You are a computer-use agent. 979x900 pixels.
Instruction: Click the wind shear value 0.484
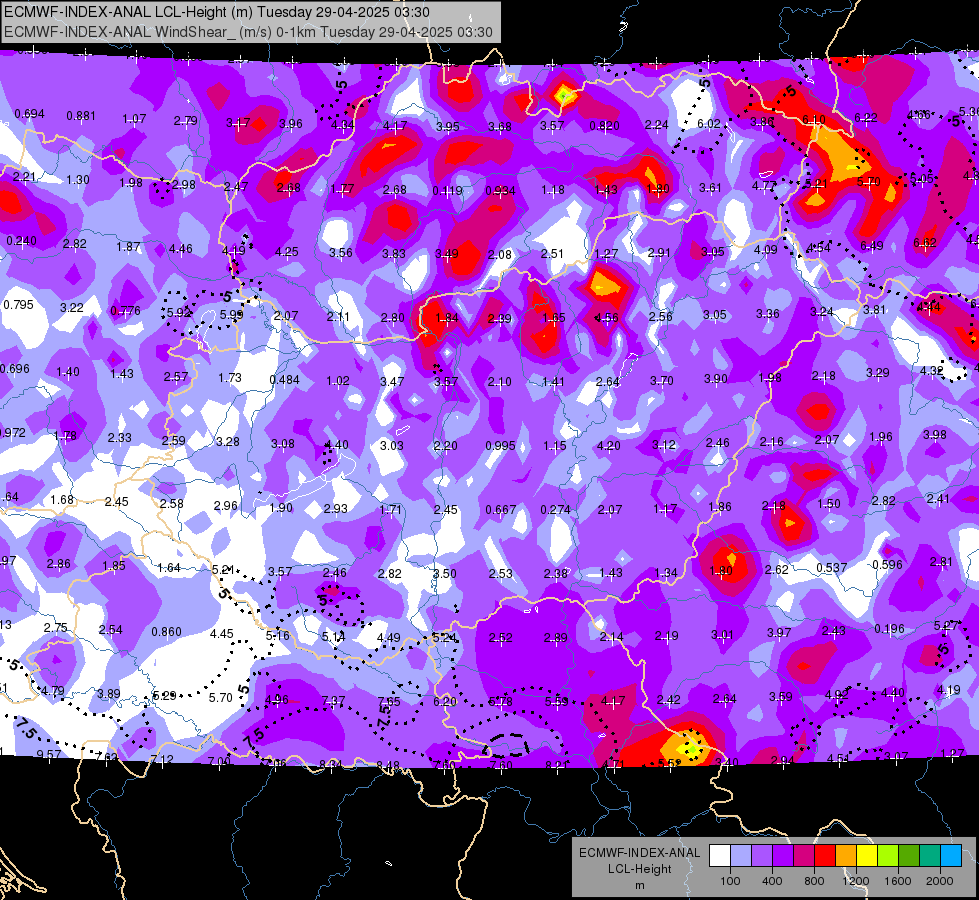[x=285, y=380]
